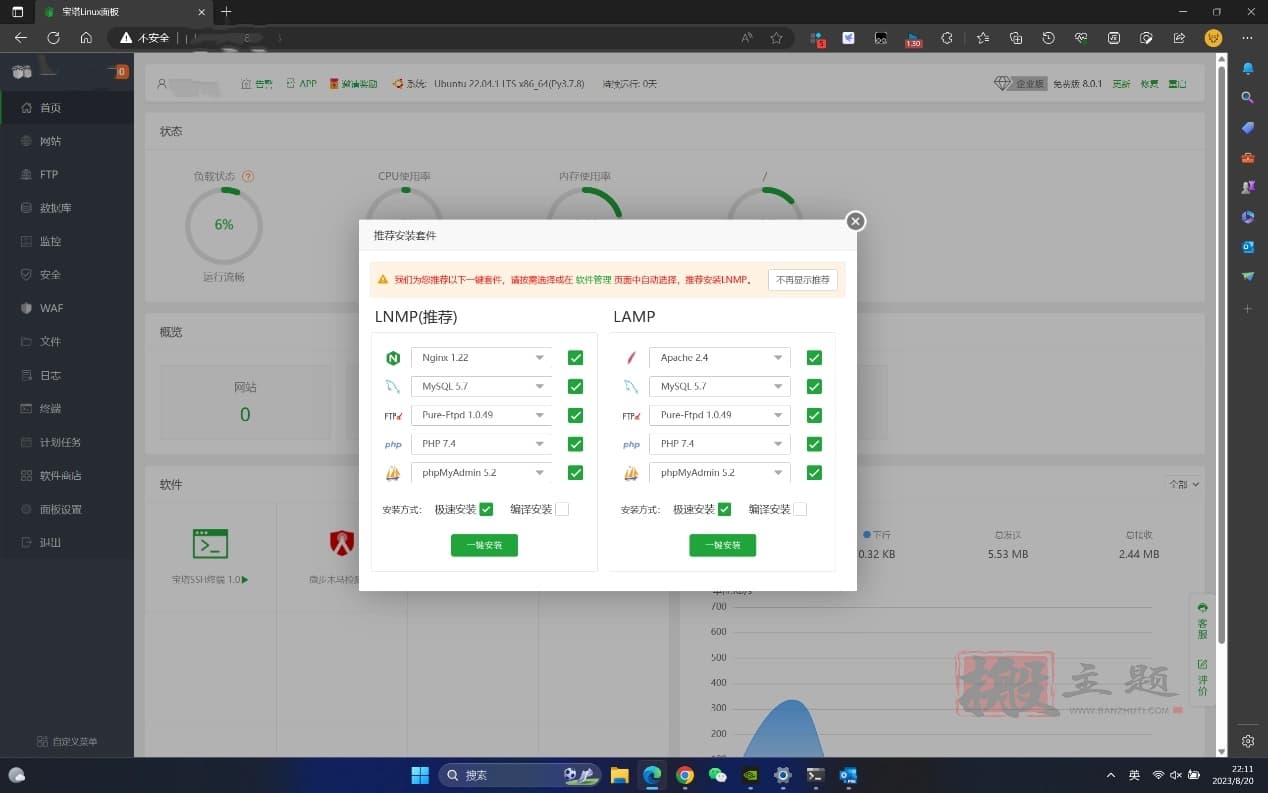
Task: Uncheck Apache 2.4 checkbox in LAMP
Action: click(x=814, y=358)
